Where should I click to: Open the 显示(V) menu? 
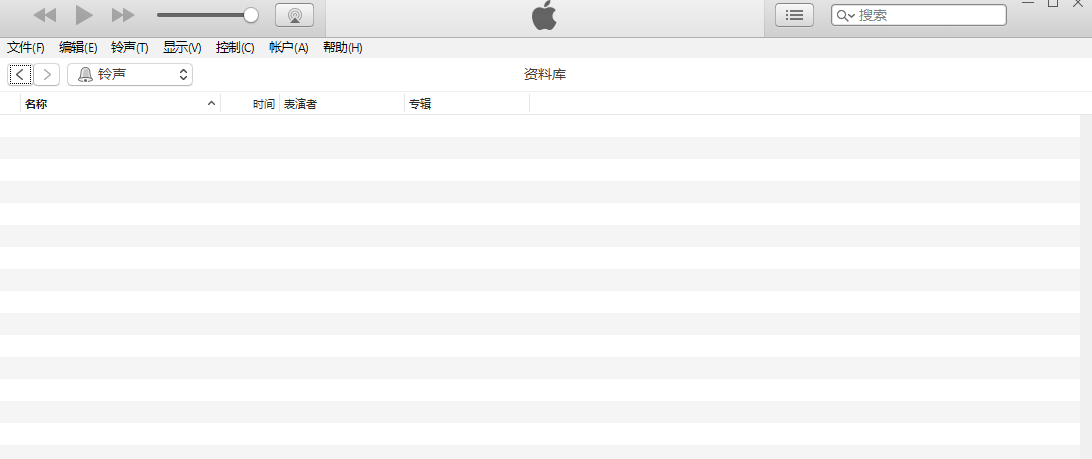click(182, 47)
